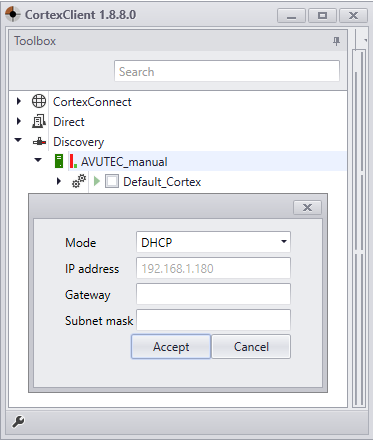Click the Gateway input field
Viewport: 373px width, 440px height.
coord(213,294)
